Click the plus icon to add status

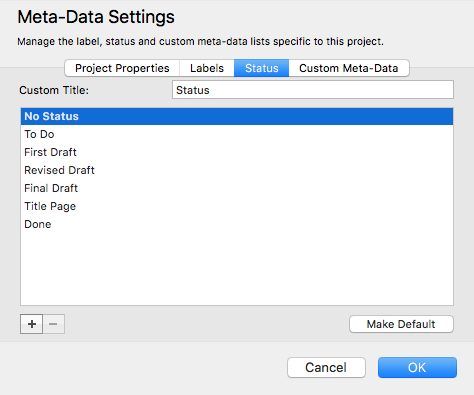32,324
